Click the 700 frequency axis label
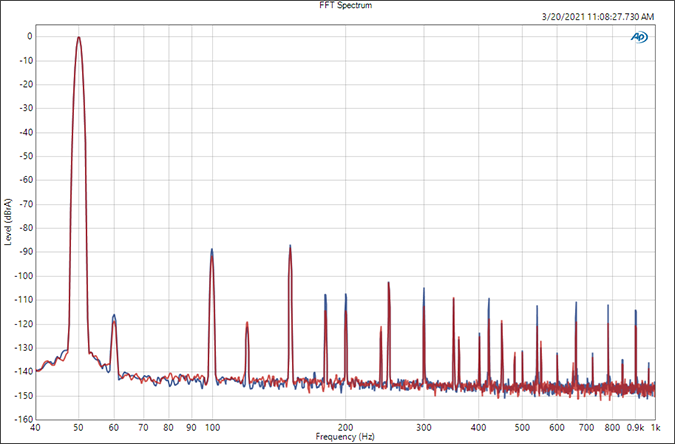 [x=586, y=428]
